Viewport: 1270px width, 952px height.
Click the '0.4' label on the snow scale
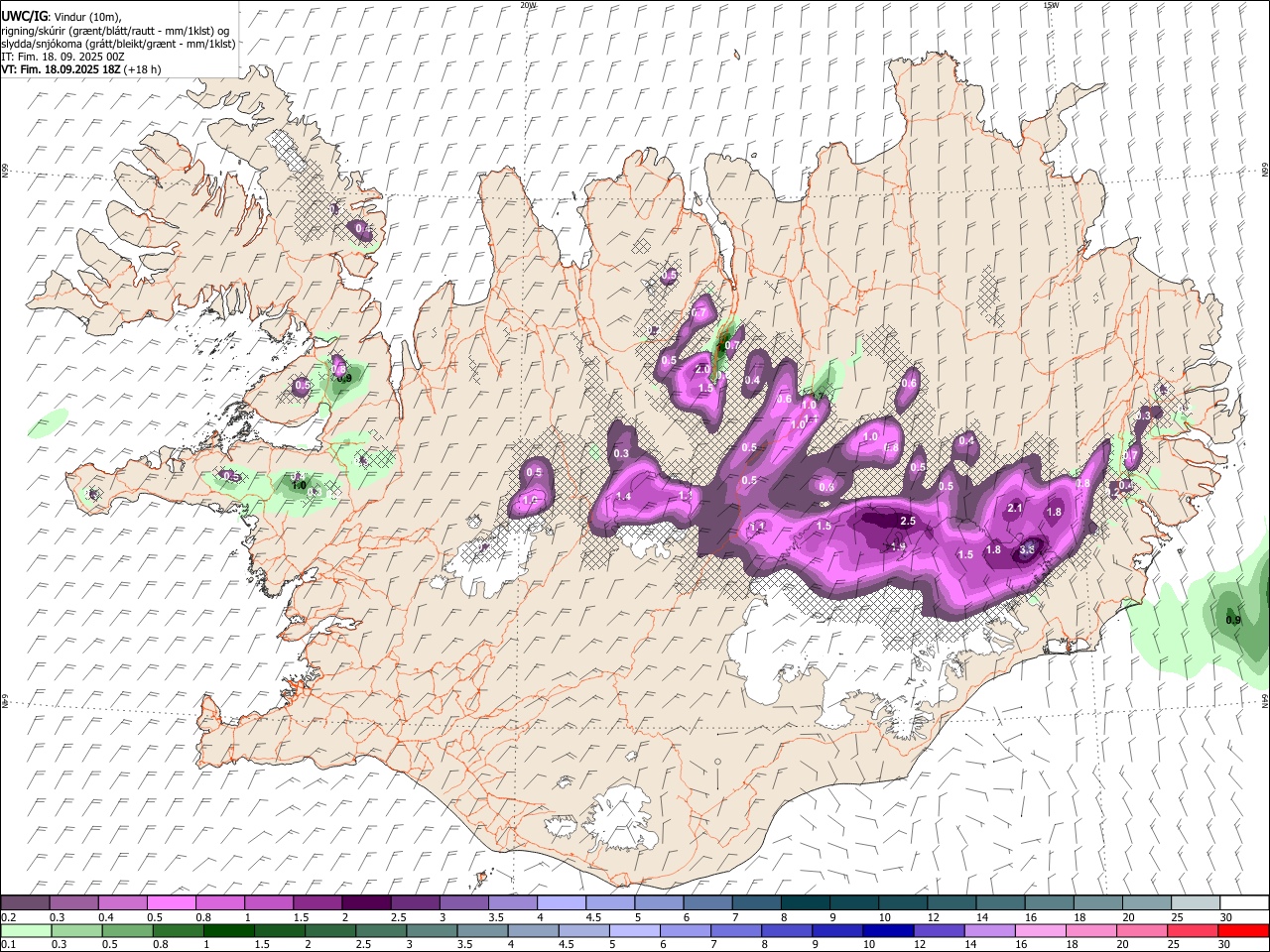[106, 917]
